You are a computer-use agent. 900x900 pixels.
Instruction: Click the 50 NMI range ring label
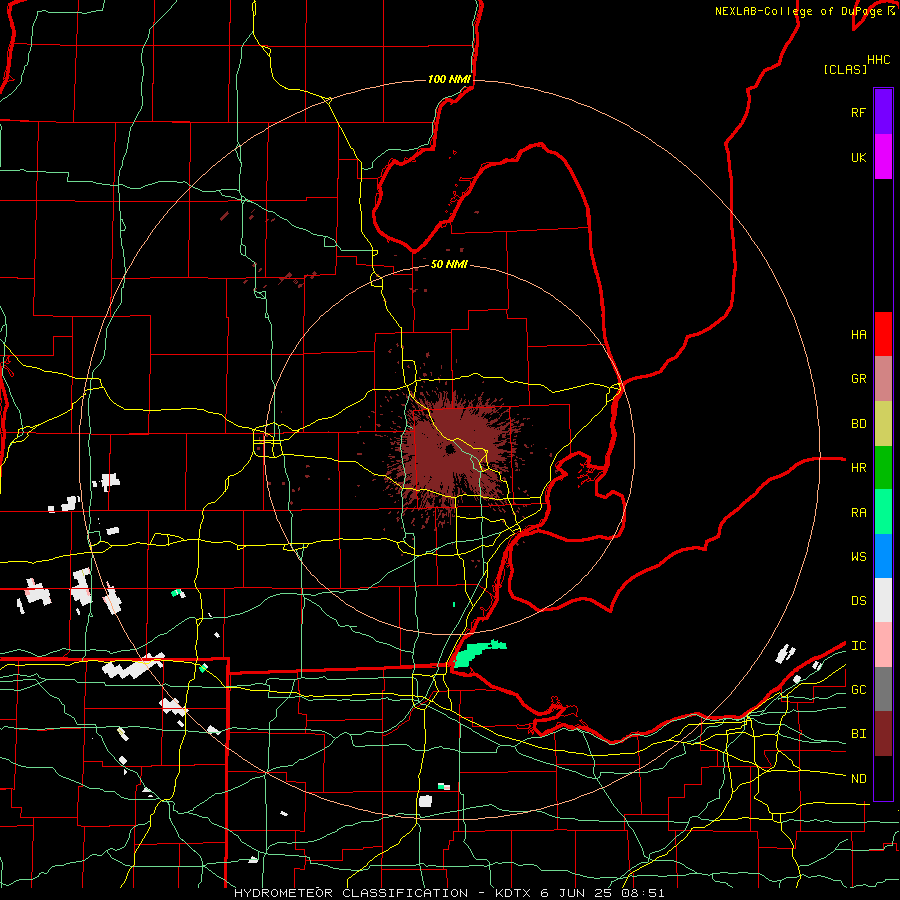click(449, 264)
